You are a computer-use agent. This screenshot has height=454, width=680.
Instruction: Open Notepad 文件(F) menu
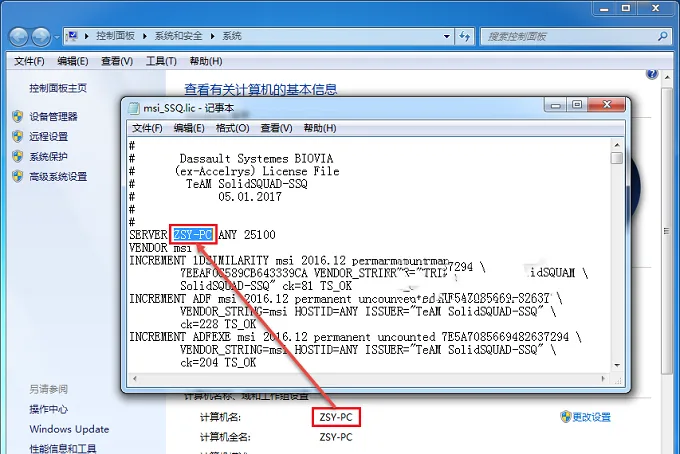[147, 128]
